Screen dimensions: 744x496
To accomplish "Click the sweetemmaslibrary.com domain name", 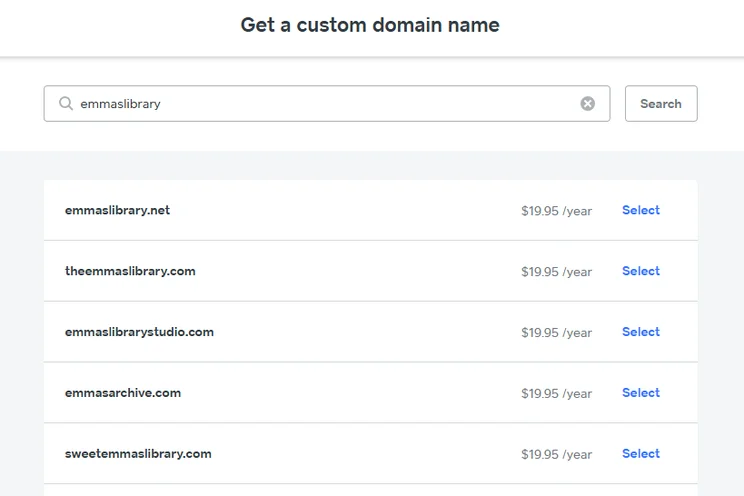I will pyautogui.click(x=138, y=453).
